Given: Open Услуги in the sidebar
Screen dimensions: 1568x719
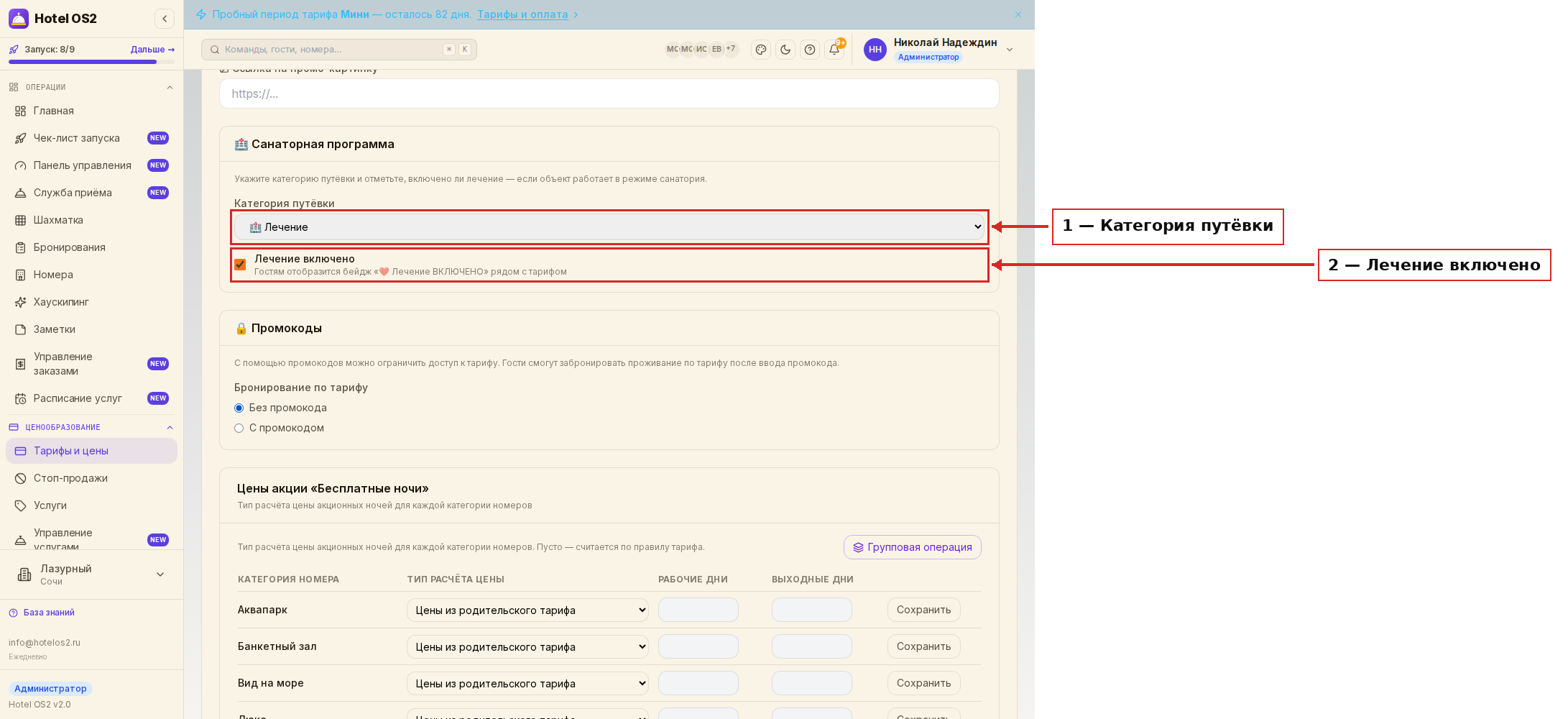Looking at the screenshot, I should 92,505.
